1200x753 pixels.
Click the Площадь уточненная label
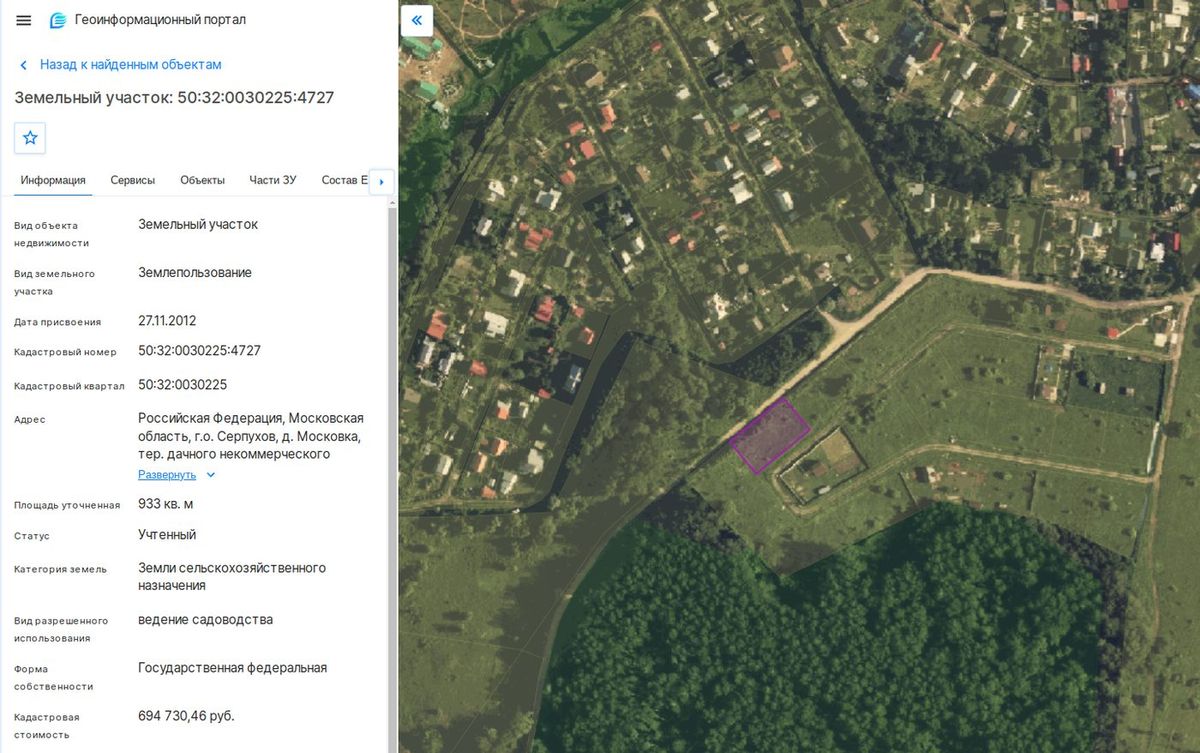pyautogui.click(x=67, y=505)
